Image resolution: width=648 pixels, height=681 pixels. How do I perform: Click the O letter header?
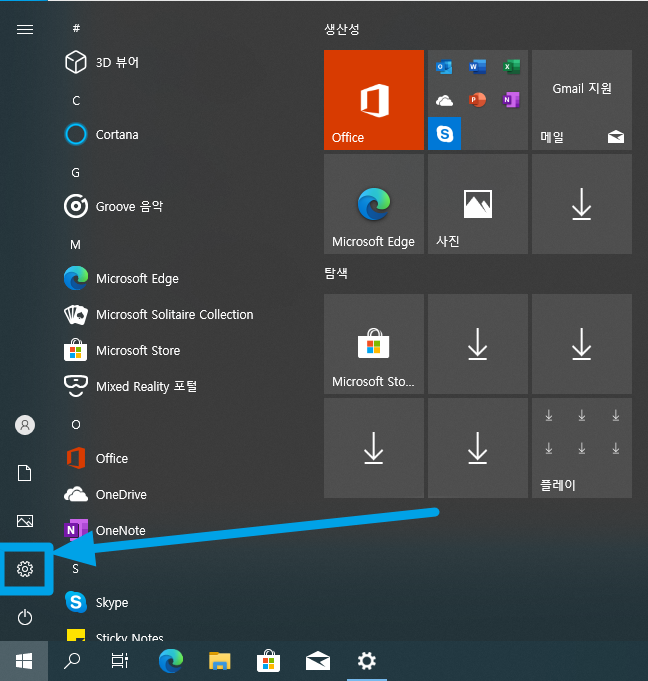coord(76,424)
